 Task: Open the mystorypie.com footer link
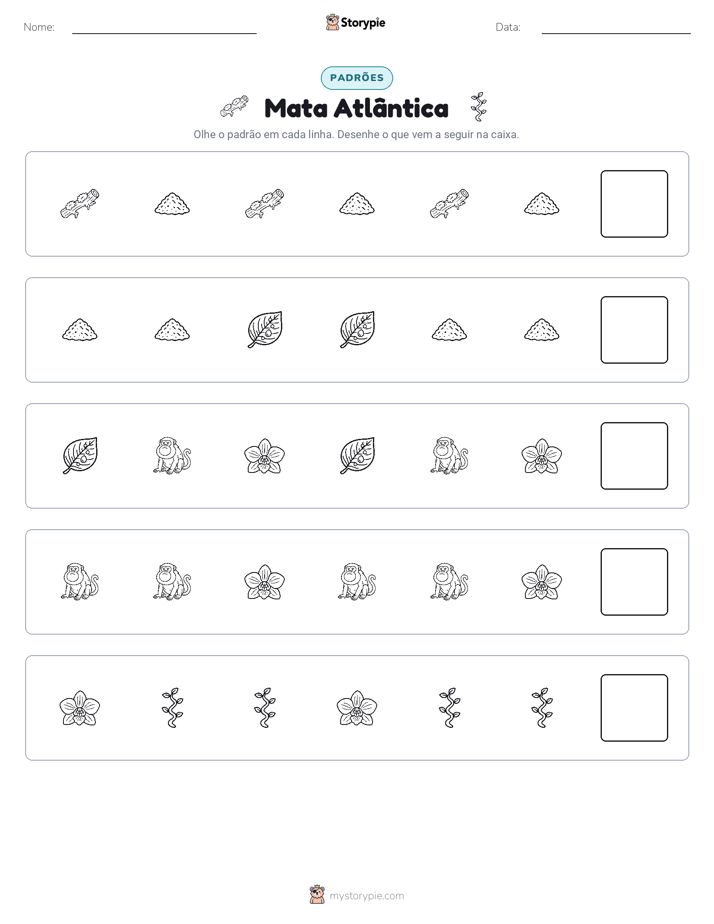(x=356, y=895)
